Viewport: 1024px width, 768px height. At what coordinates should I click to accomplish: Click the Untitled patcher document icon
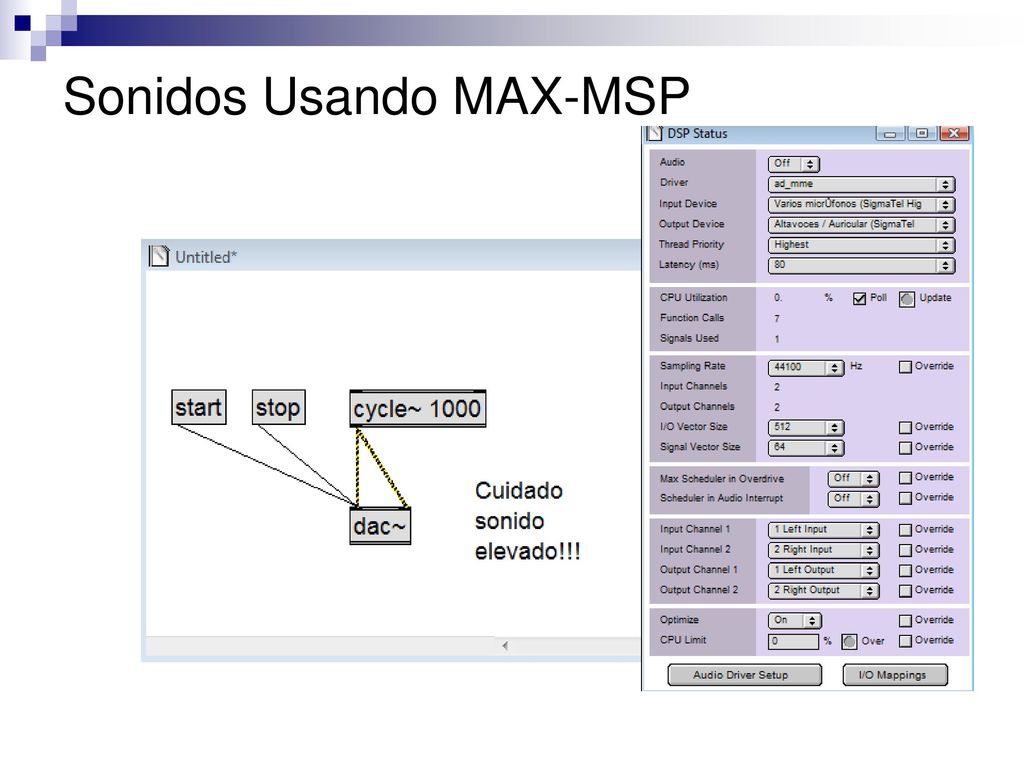point(158,257)
